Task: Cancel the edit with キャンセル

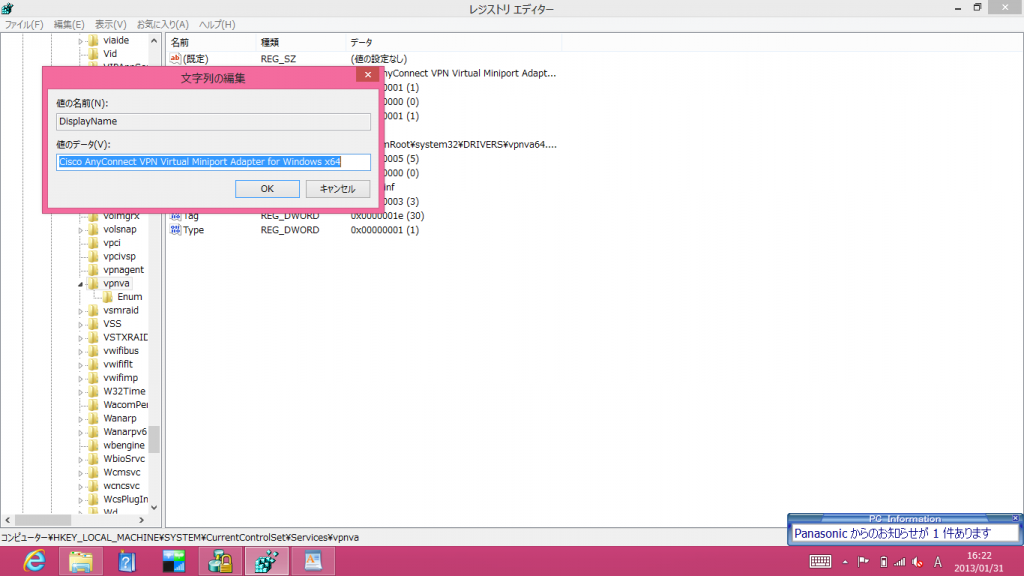Action: point(338,189)
